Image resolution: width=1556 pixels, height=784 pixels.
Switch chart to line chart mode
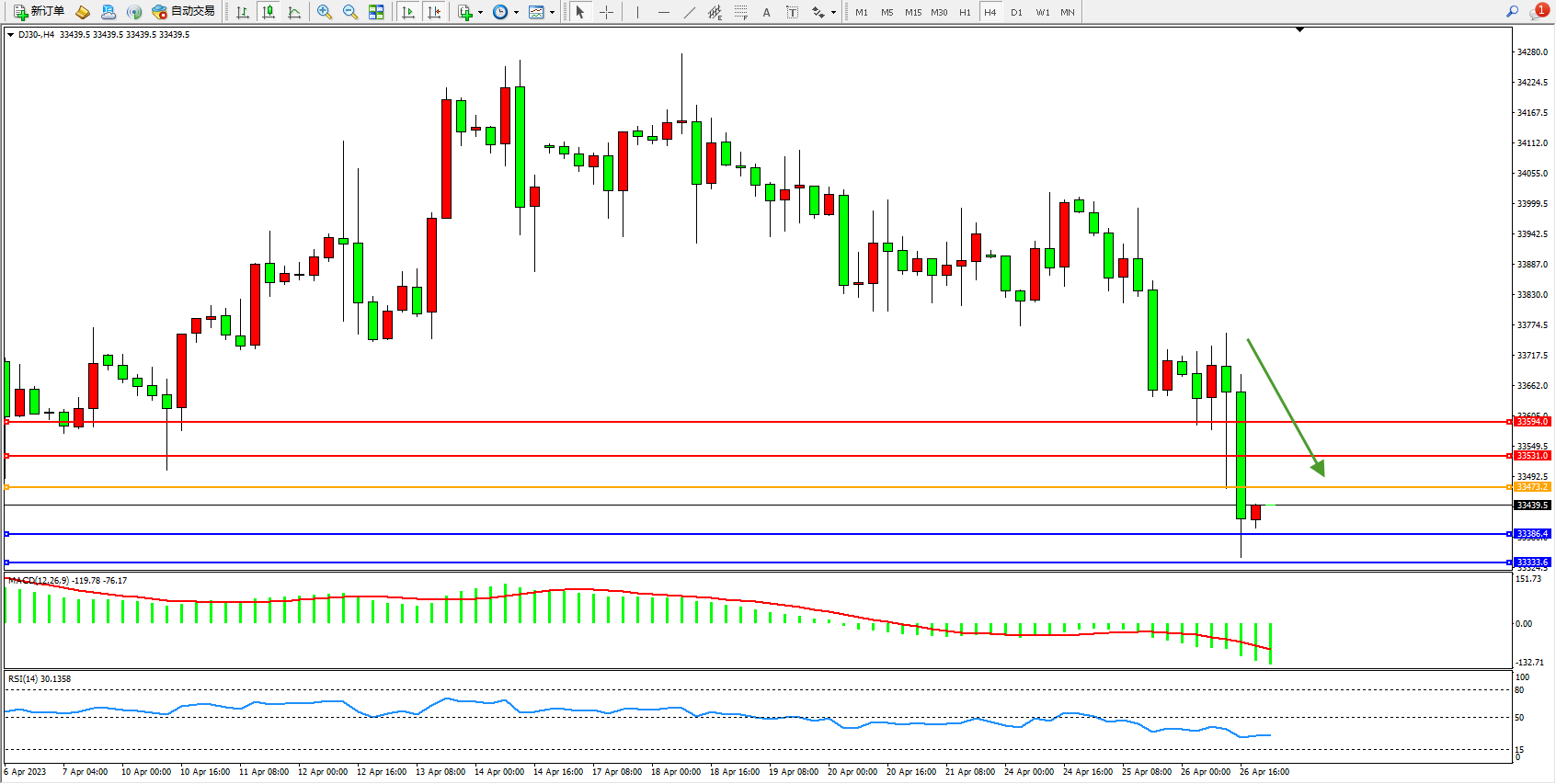pyautogui.click(x=294, y=12)
